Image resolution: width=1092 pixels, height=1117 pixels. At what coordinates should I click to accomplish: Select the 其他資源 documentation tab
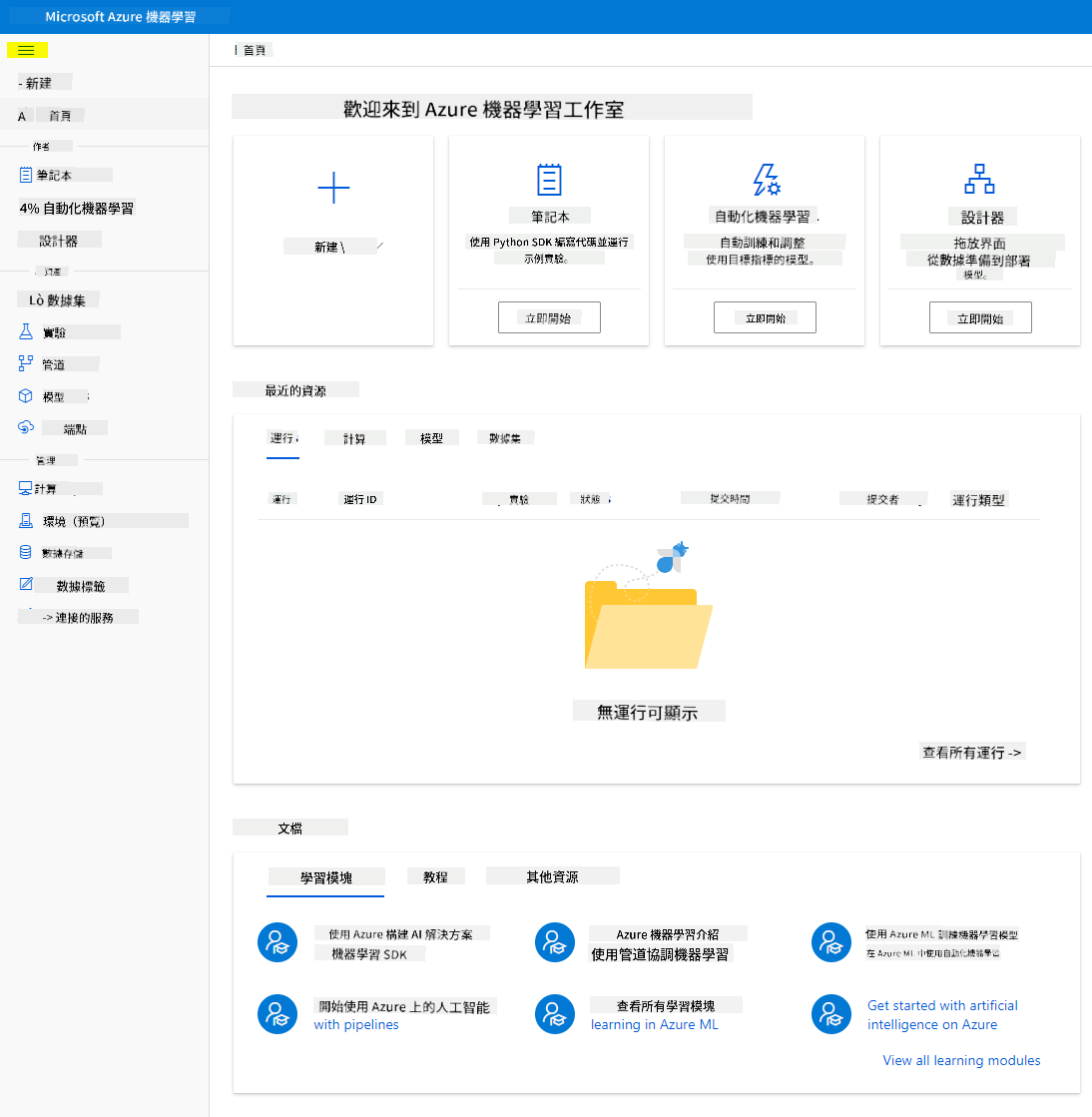552,877
